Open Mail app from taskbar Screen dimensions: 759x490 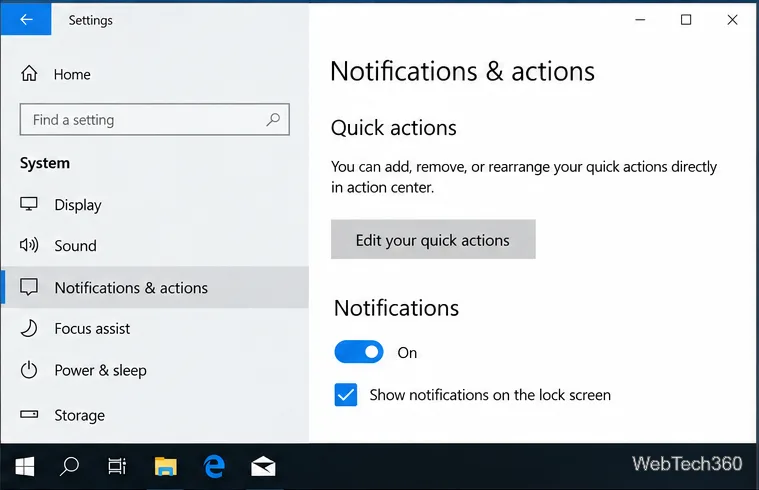[263, 467]
